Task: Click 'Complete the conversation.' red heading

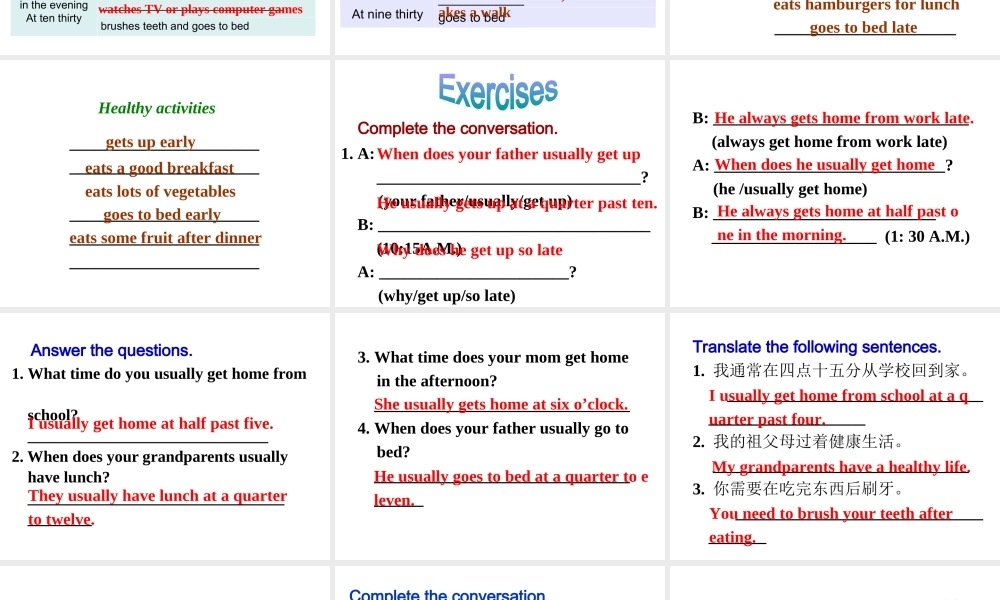Action: click(457, 128)
